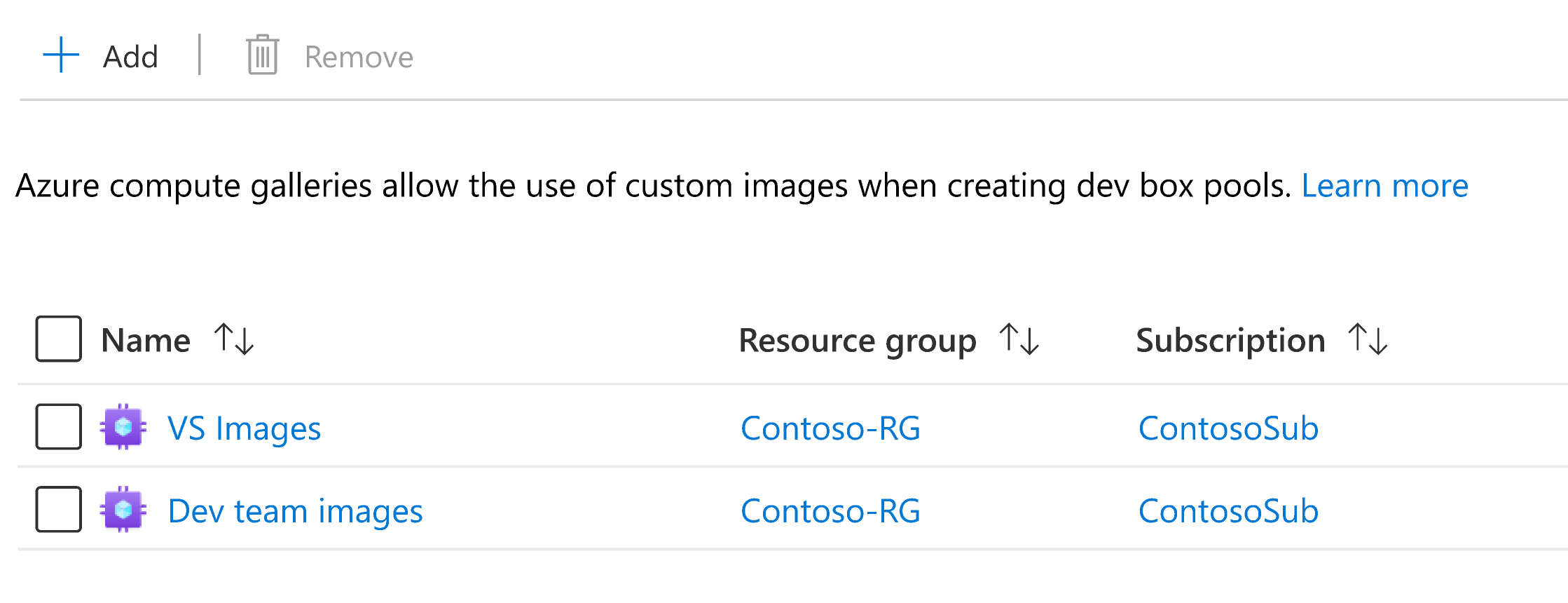Screen dimensions: 1568x603
Task: Select the checkbox for Dev team images
Action: [x=57, y=510]
